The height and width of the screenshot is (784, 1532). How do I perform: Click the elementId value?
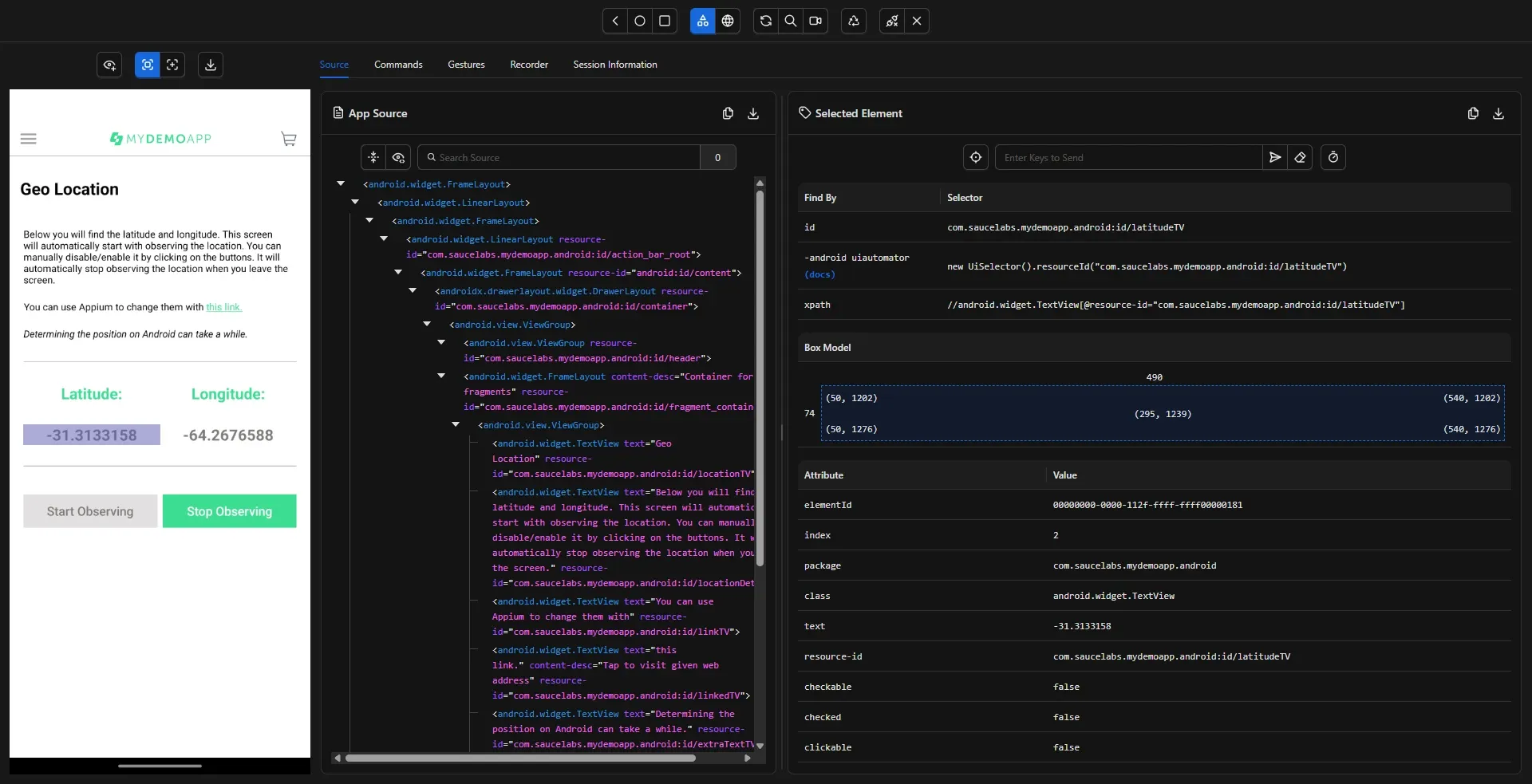tap(1147, 505)
